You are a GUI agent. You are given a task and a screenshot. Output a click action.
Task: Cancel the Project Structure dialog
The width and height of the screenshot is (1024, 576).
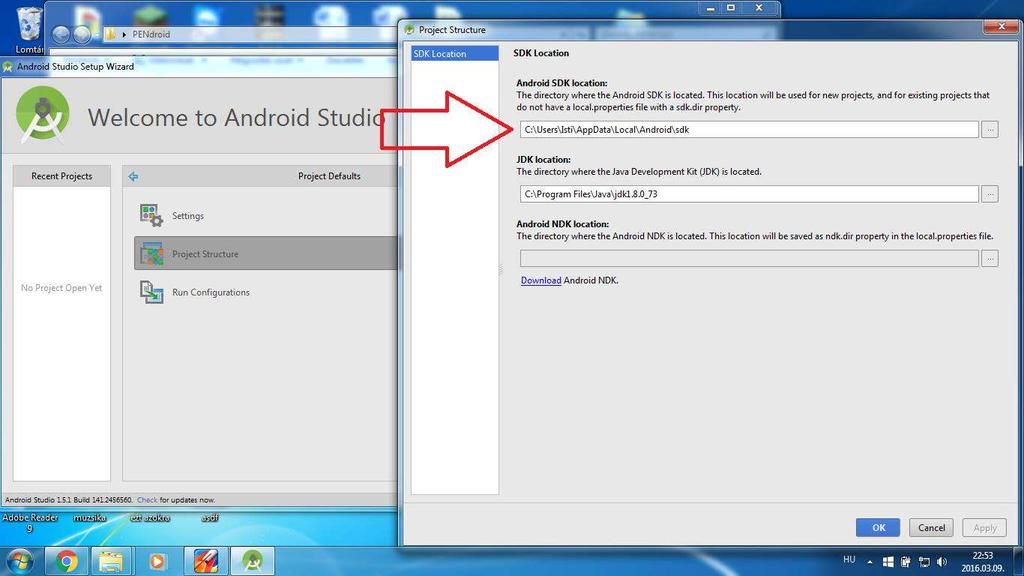[x=931, y=528]
